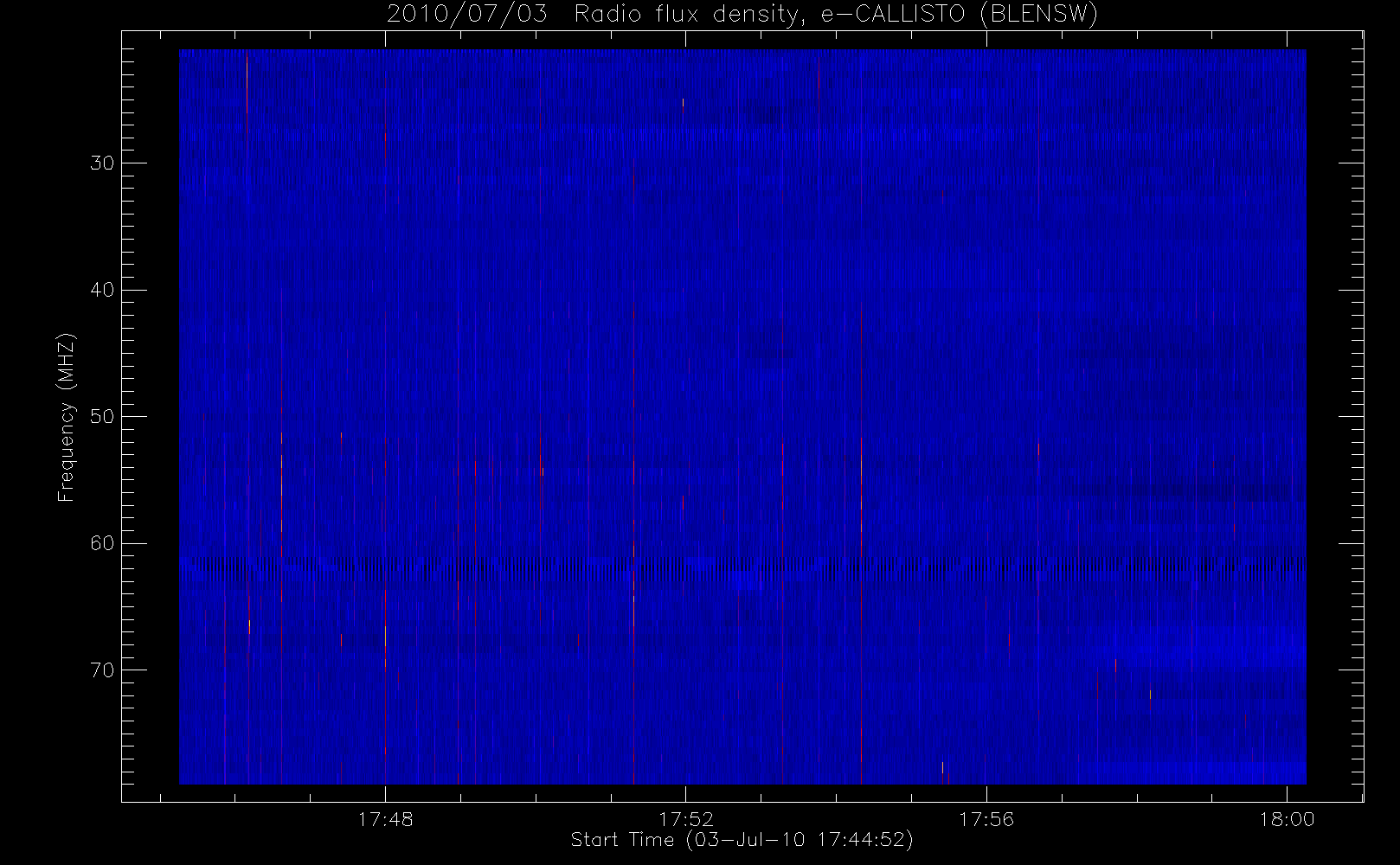Viewport: 1400px width, 865px height.
Task: Click the 40 frequency tick label
Action: (102, 290)
